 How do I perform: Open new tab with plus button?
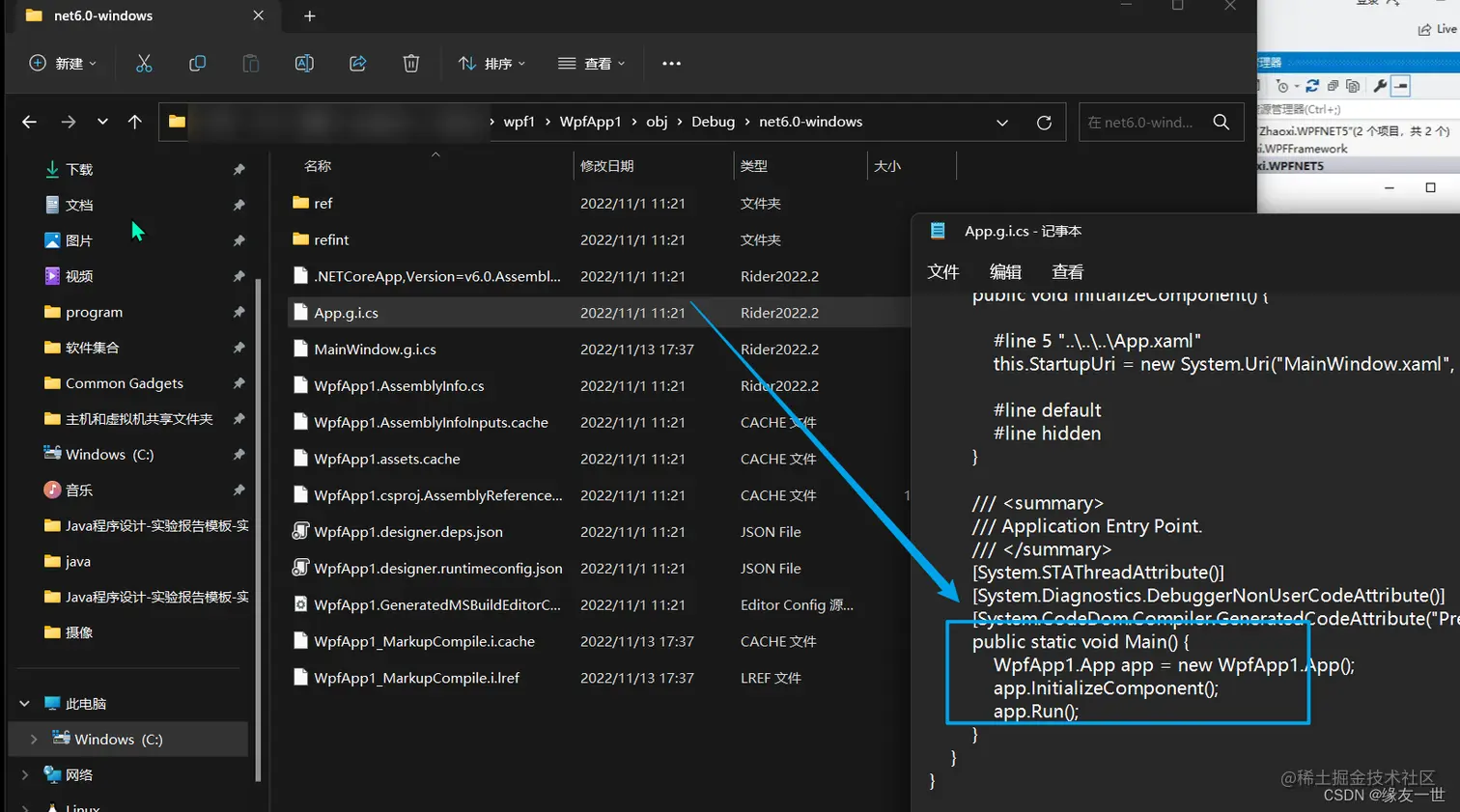[x=309, y=16]
